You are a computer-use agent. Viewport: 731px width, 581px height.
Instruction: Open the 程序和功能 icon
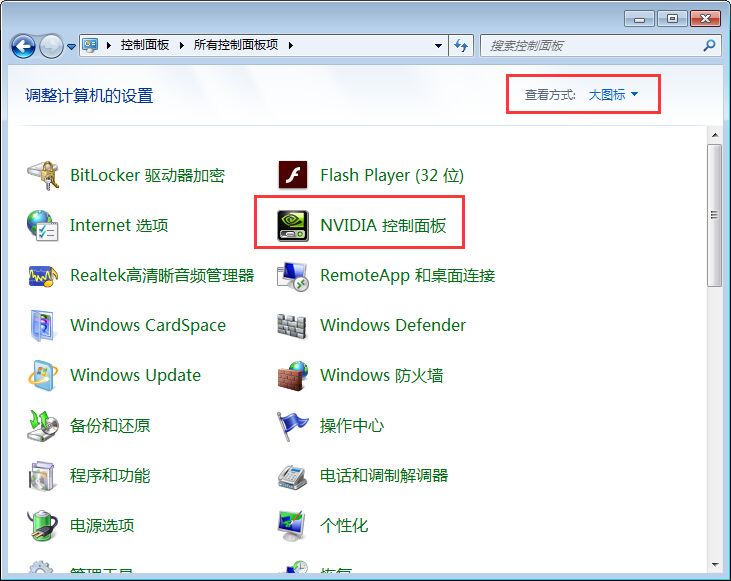click(43, 476)
